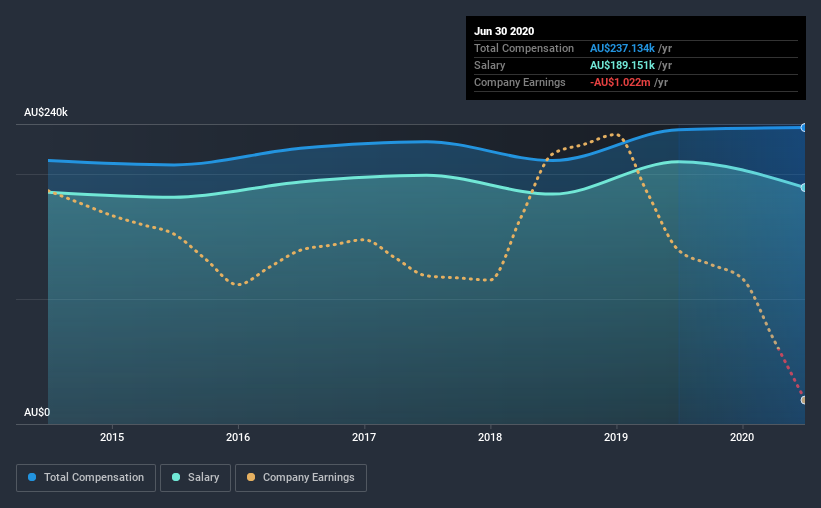The width and height of the screenshot is (821, 508).
Task: Click the Total Compensation endpoint marker for Jun 2020
Action: click(x=804, y=127)
